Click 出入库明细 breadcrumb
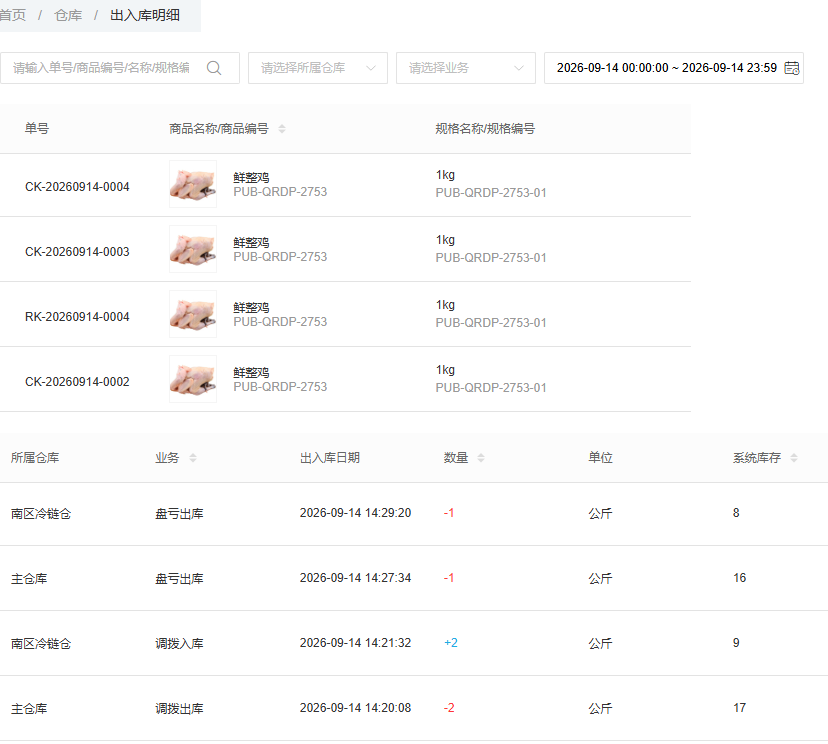This screenshot has height=744, width=828. point(145,15)
